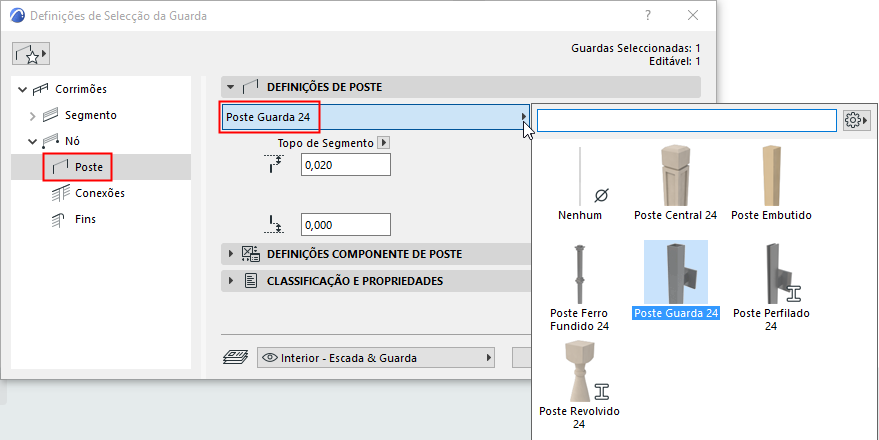Click the post search input field

[686, 120]
